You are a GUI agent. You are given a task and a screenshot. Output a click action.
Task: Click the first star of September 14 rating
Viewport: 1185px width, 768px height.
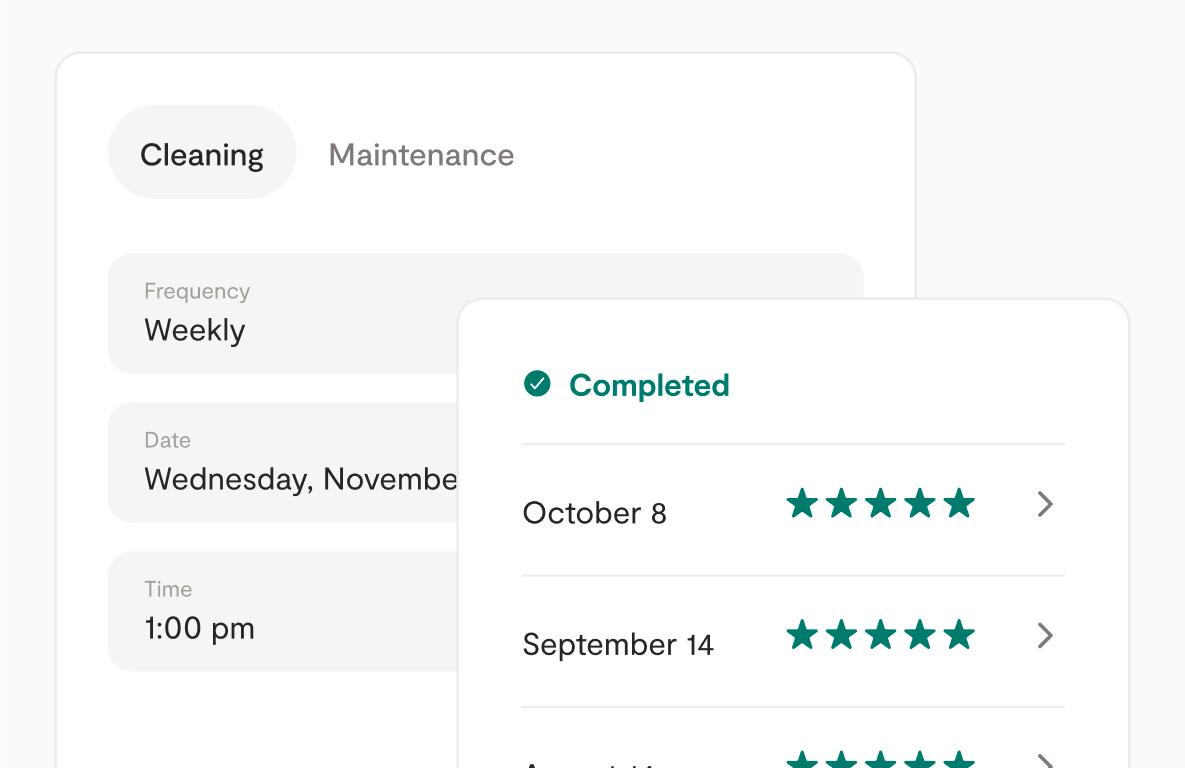[x=800, y=635]
